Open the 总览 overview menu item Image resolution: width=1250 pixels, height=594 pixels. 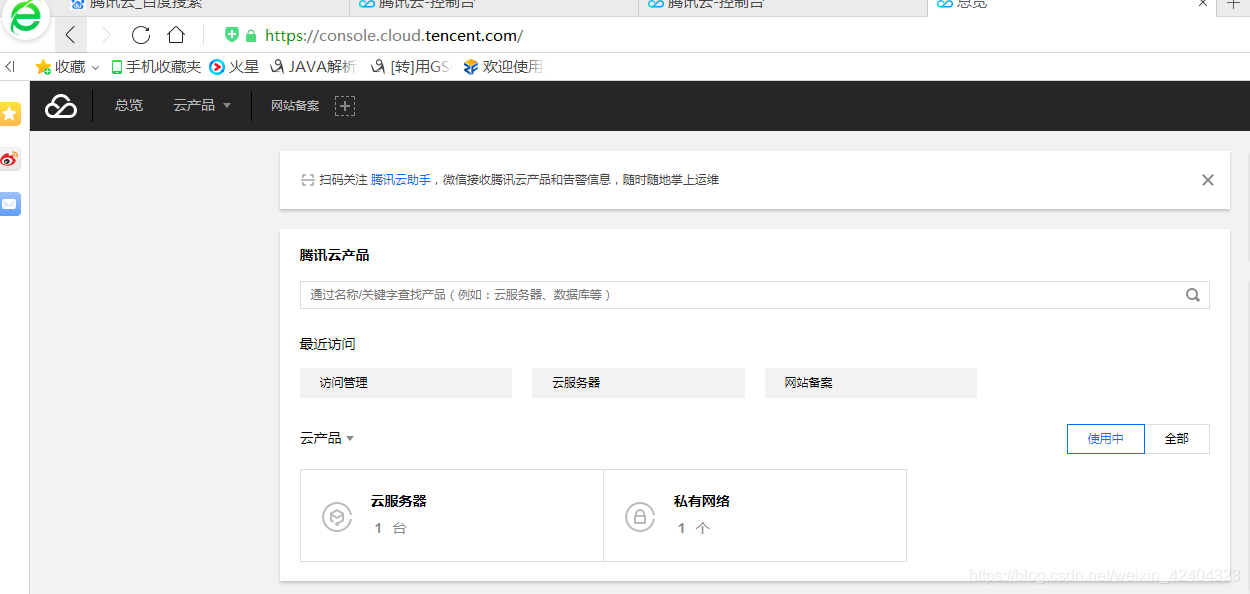click(129, 105)
